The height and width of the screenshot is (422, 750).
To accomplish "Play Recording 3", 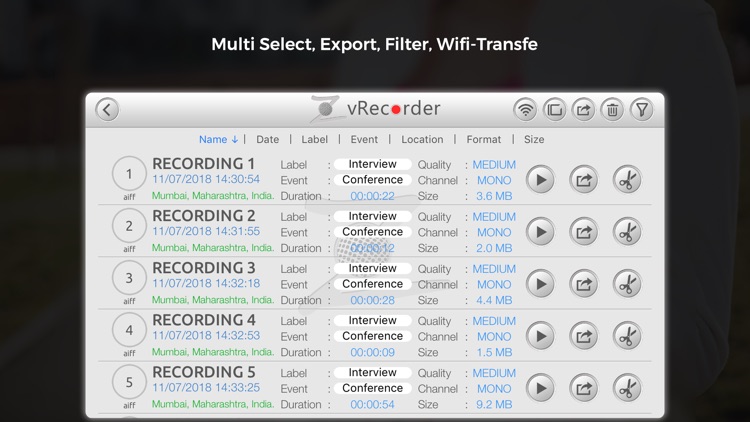I will coord(540,284).
